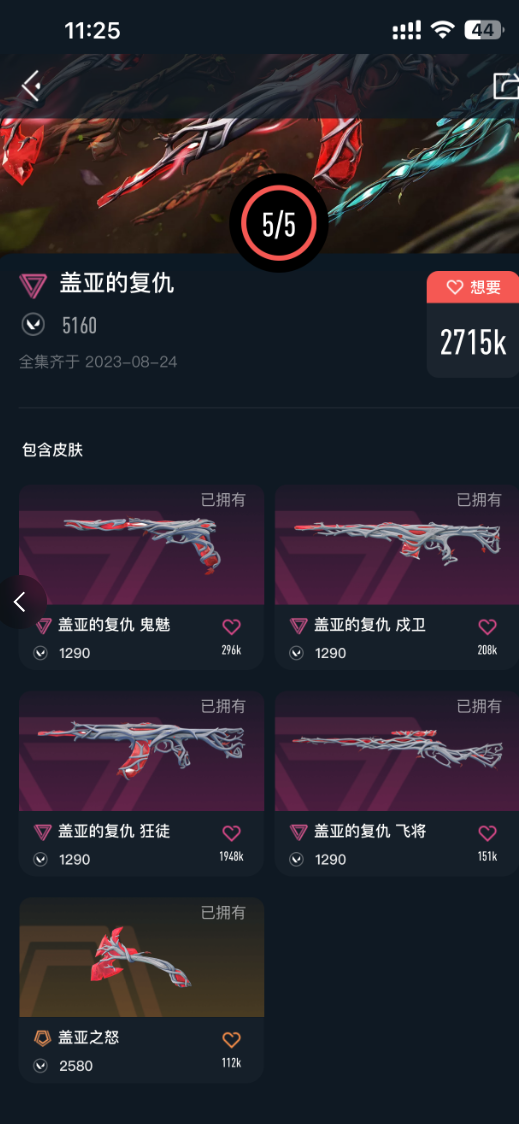Click the orange tier icon beside 盖亚之怒
The width and height of the screenshot is (519, 1124).
click(x=42, y=1038)
